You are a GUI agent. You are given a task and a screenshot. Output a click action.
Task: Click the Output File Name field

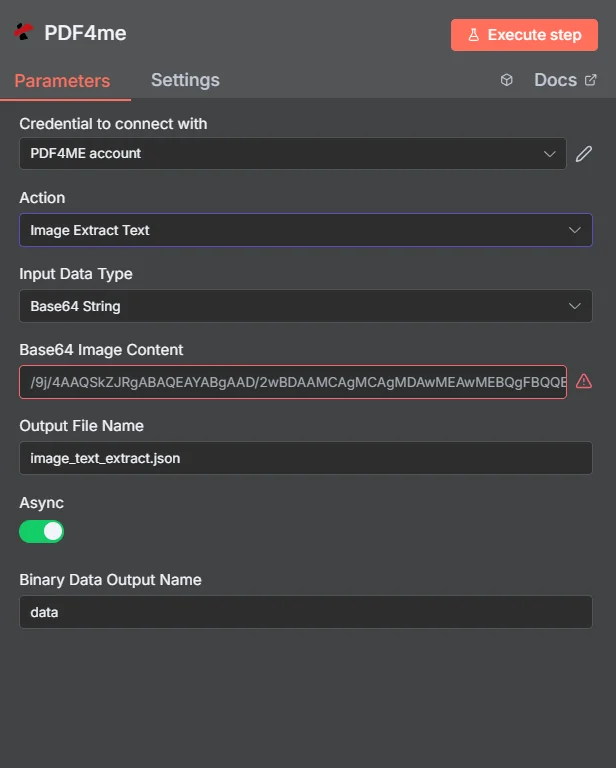306,458
